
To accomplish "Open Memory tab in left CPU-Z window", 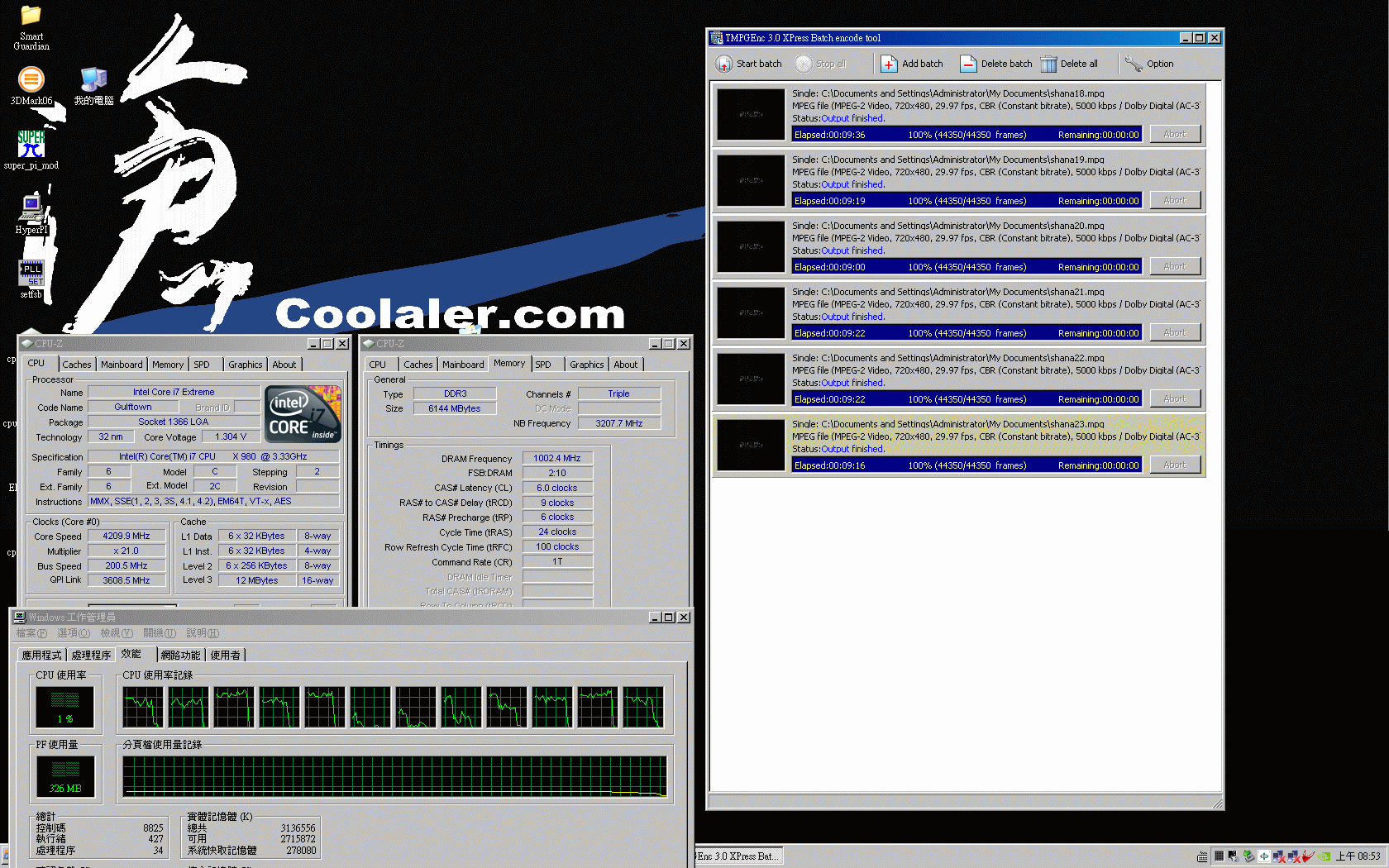I will pyautogui.click(x=168, y=365).
